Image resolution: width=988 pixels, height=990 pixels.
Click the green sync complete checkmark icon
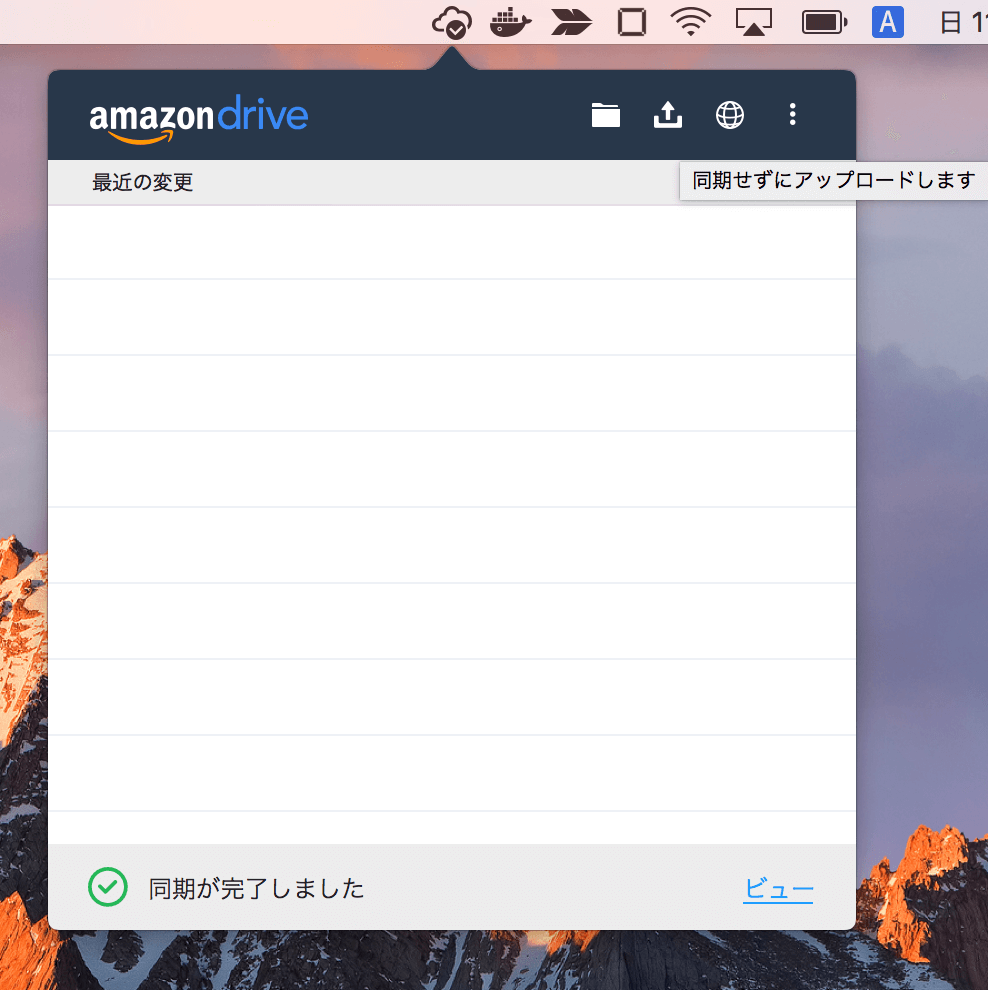107,887
